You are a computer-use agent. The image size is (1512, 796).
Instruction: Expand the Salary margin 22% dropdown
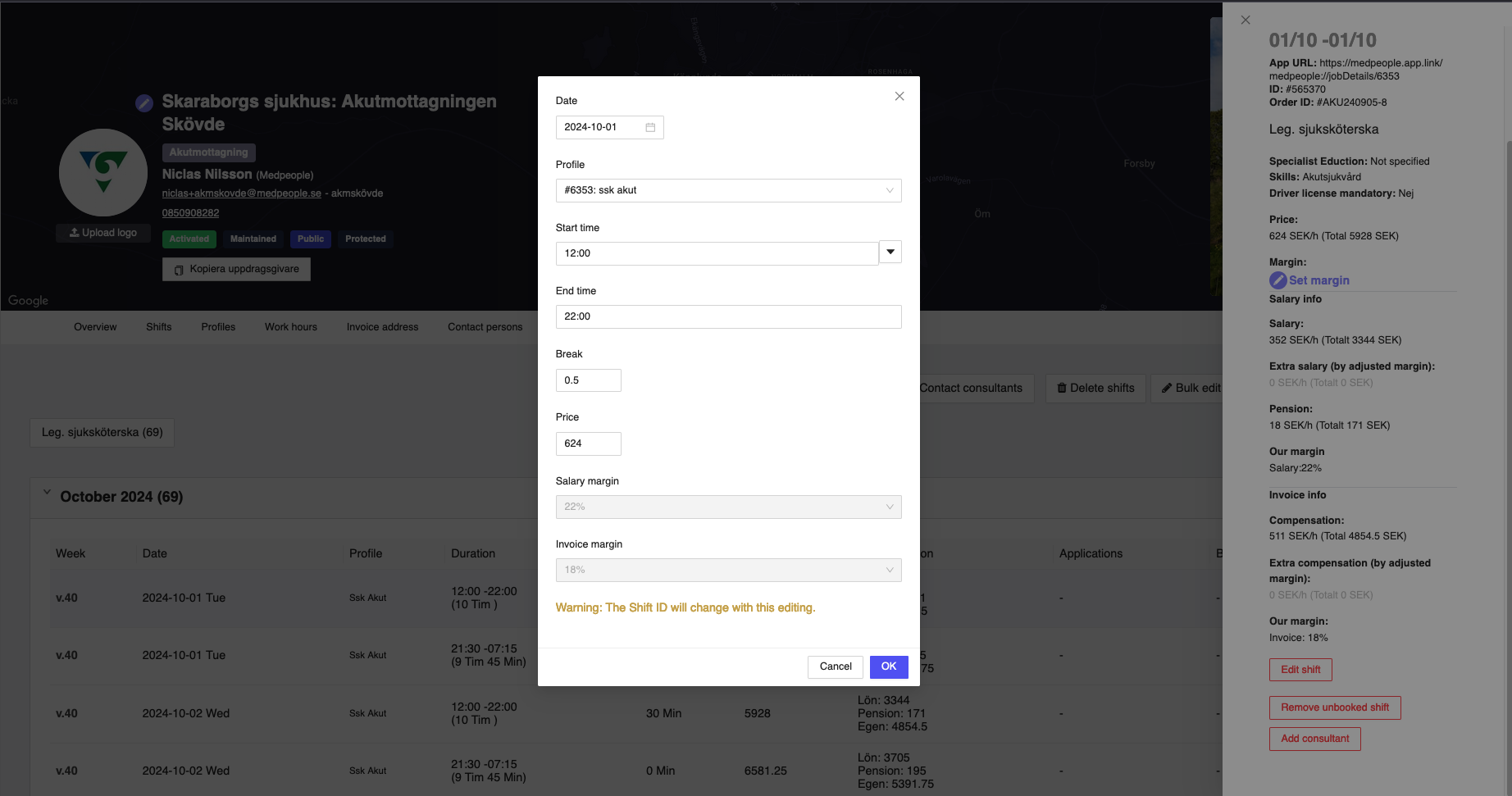coord(728,507)
